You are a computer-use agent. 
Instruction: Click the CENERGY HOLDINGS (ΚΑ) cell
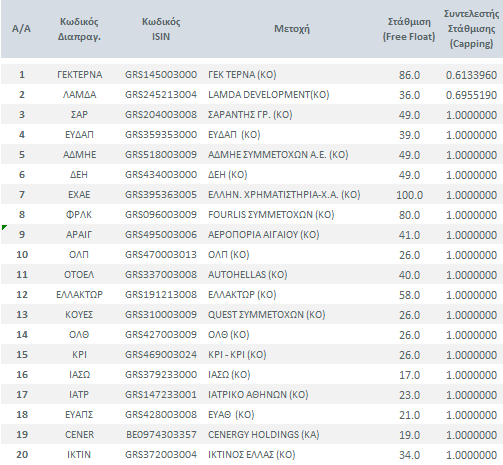[264, 435]
